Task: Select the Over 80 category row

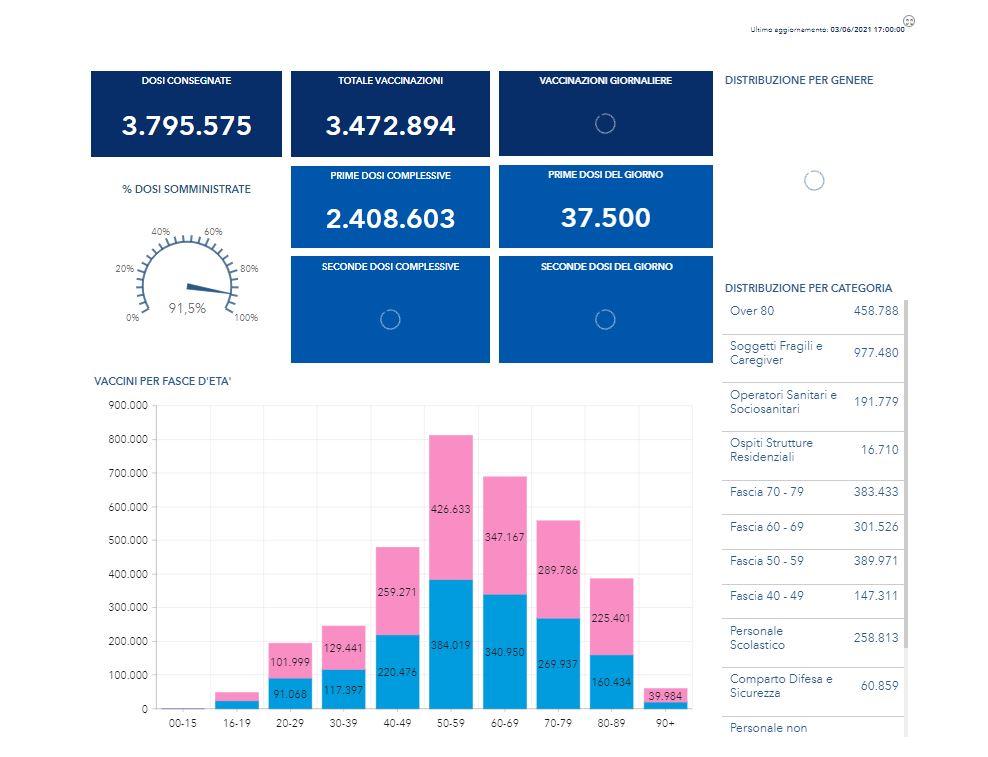Action: point(813,312)
